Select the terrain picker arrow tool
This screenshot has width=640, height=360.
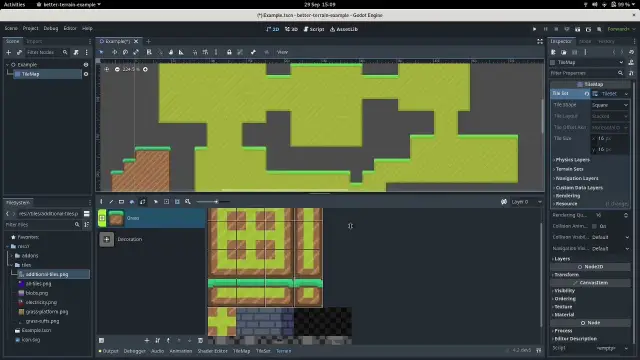coord(156,202)
